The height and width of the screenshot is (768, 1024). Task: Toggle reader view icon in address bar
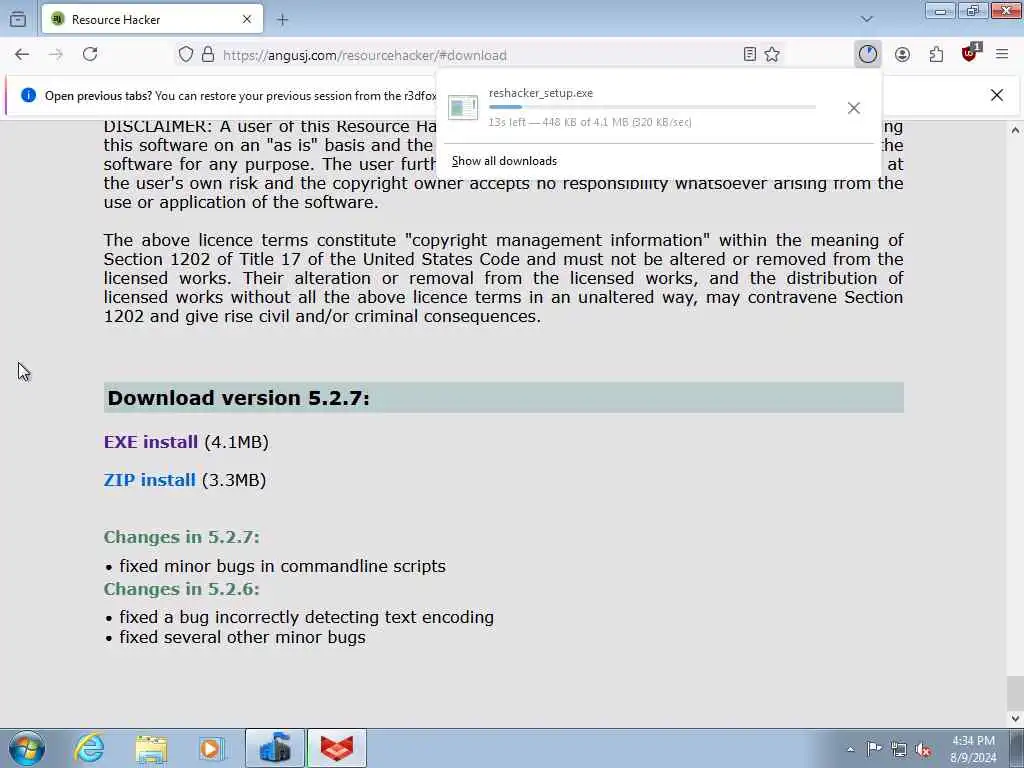(x=750, y=55)
